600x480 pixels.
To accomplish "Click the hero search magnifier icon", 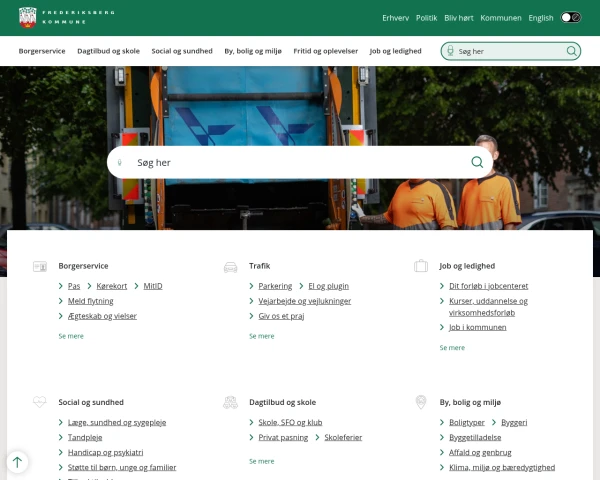I will [x=477, y=162].
